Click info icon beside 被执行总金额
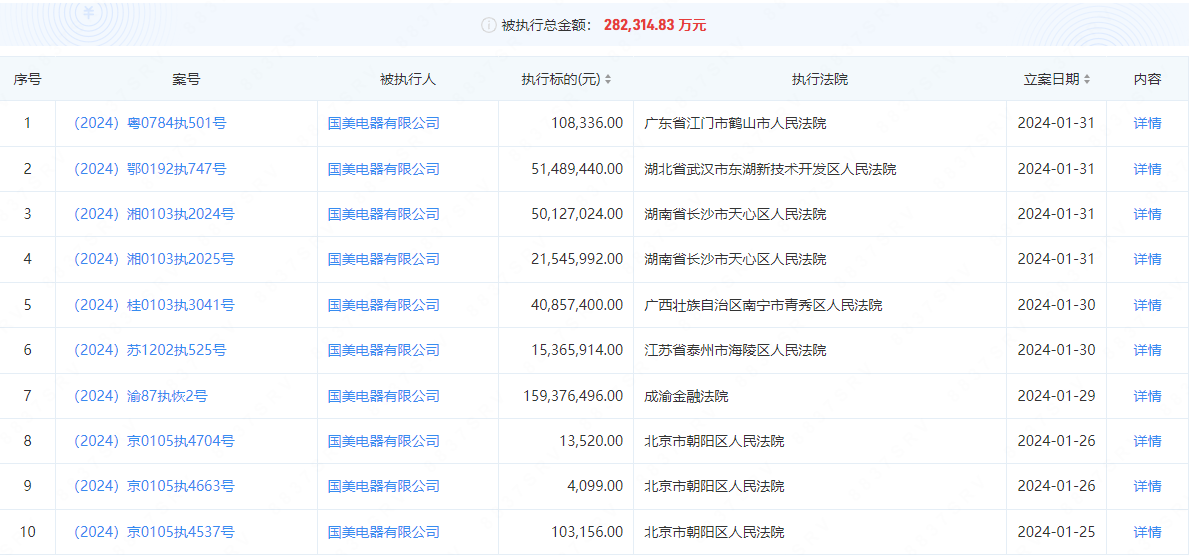Screen dimensions: 1189x555 488,25
